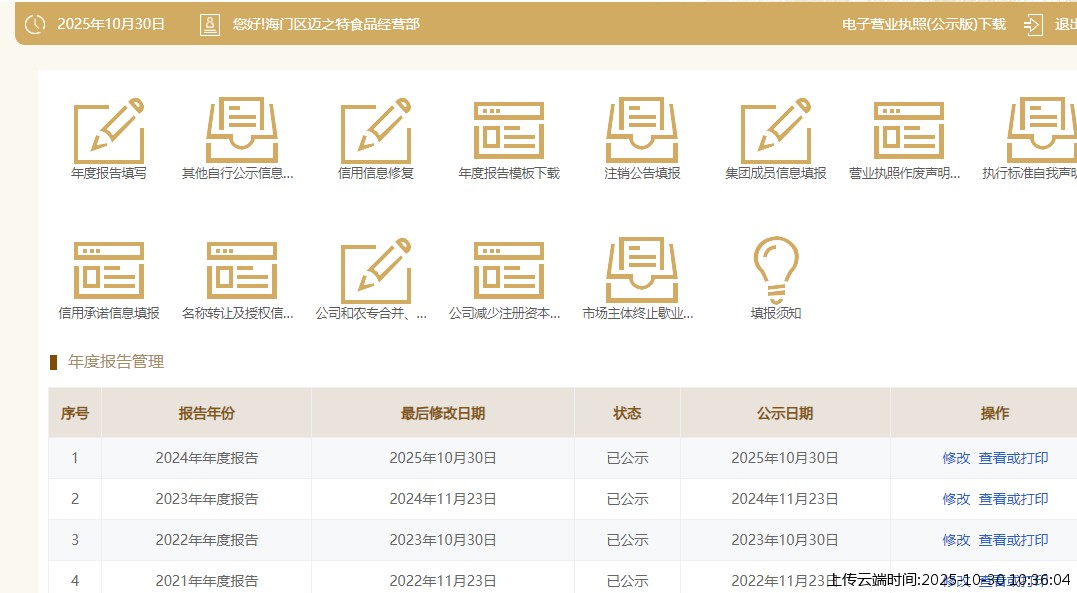Open 名称转让及授权信息 icon
The height and width of the screenshot is (593, 1077).
(241, 271)
